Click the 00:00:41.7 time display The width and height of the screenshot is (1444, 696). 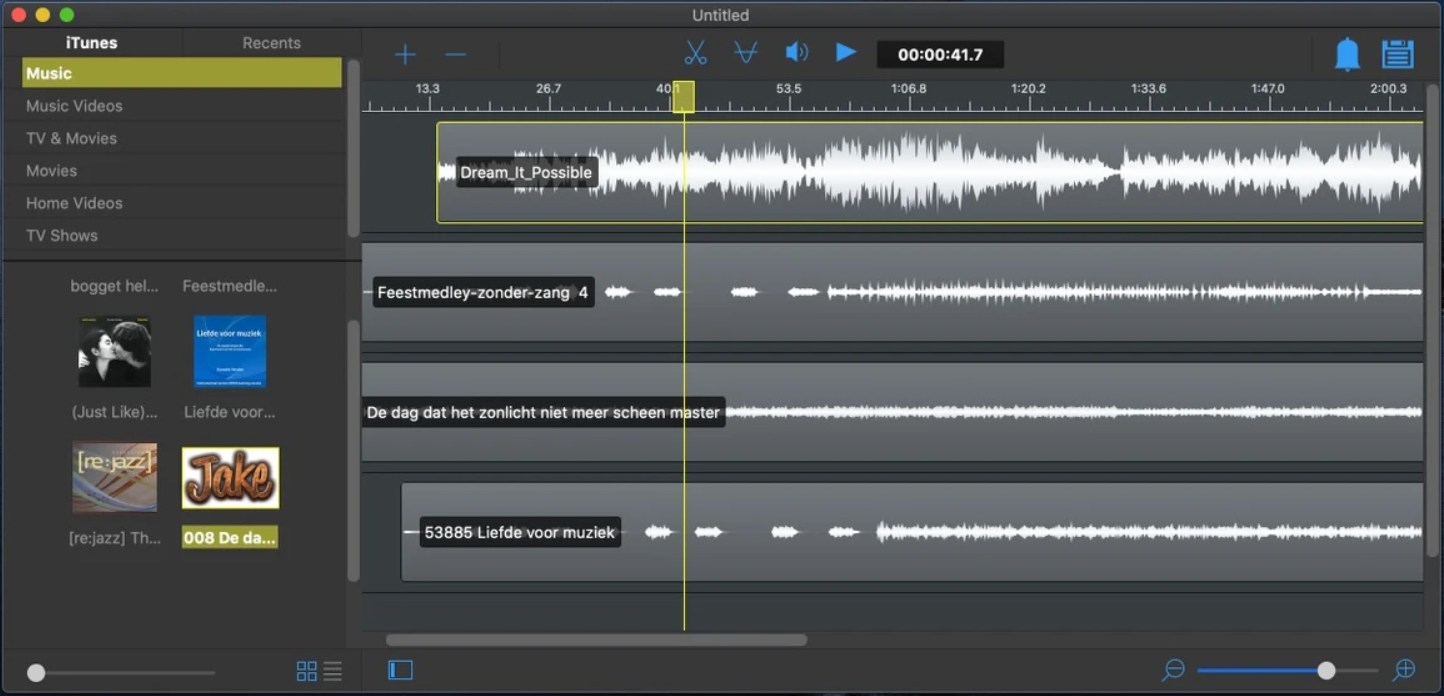click(x=940, y=55)
